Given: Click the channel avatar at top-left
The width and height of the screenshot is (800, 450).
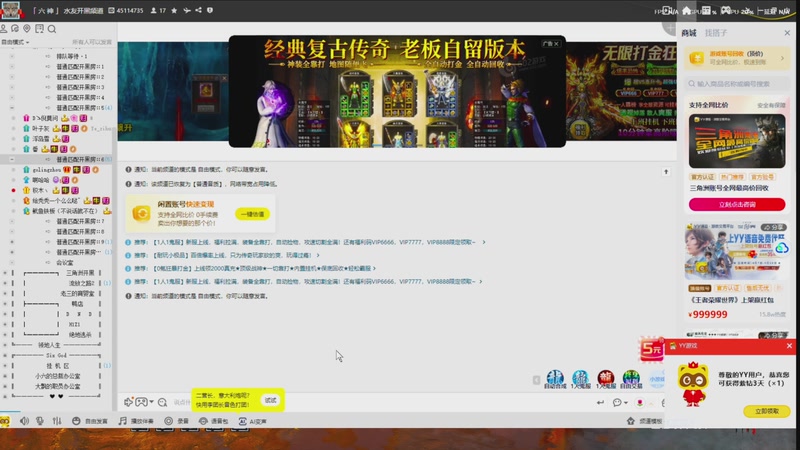Looking at the screenshot, I should tap(11, 10).
